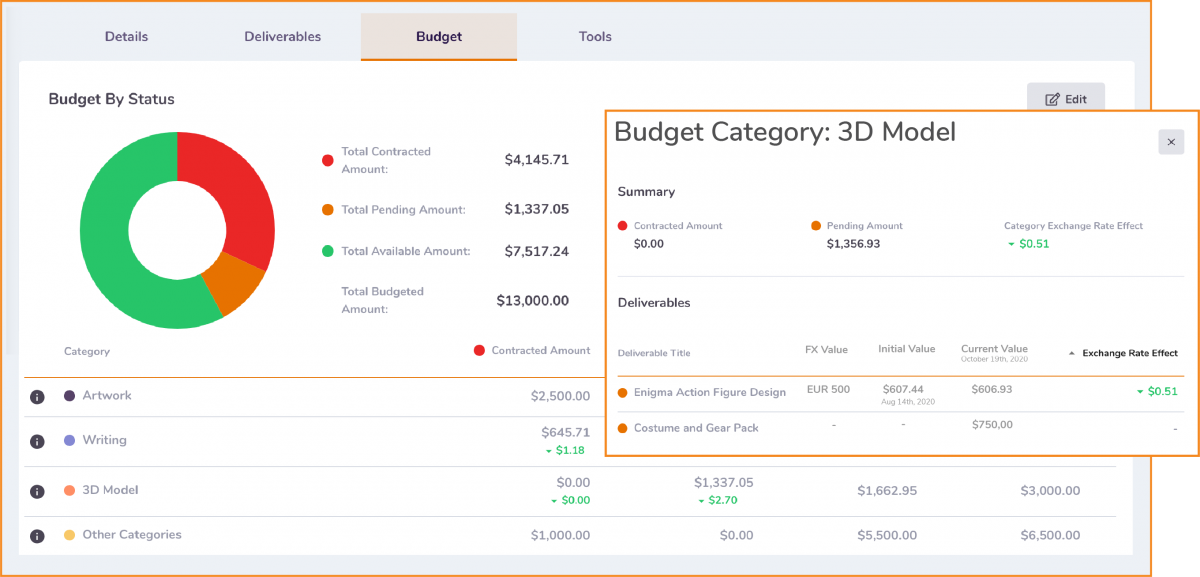The height and width of the screenshot is (577, 1200).
Task: Click the Edit button
Action: [1065, 99]
